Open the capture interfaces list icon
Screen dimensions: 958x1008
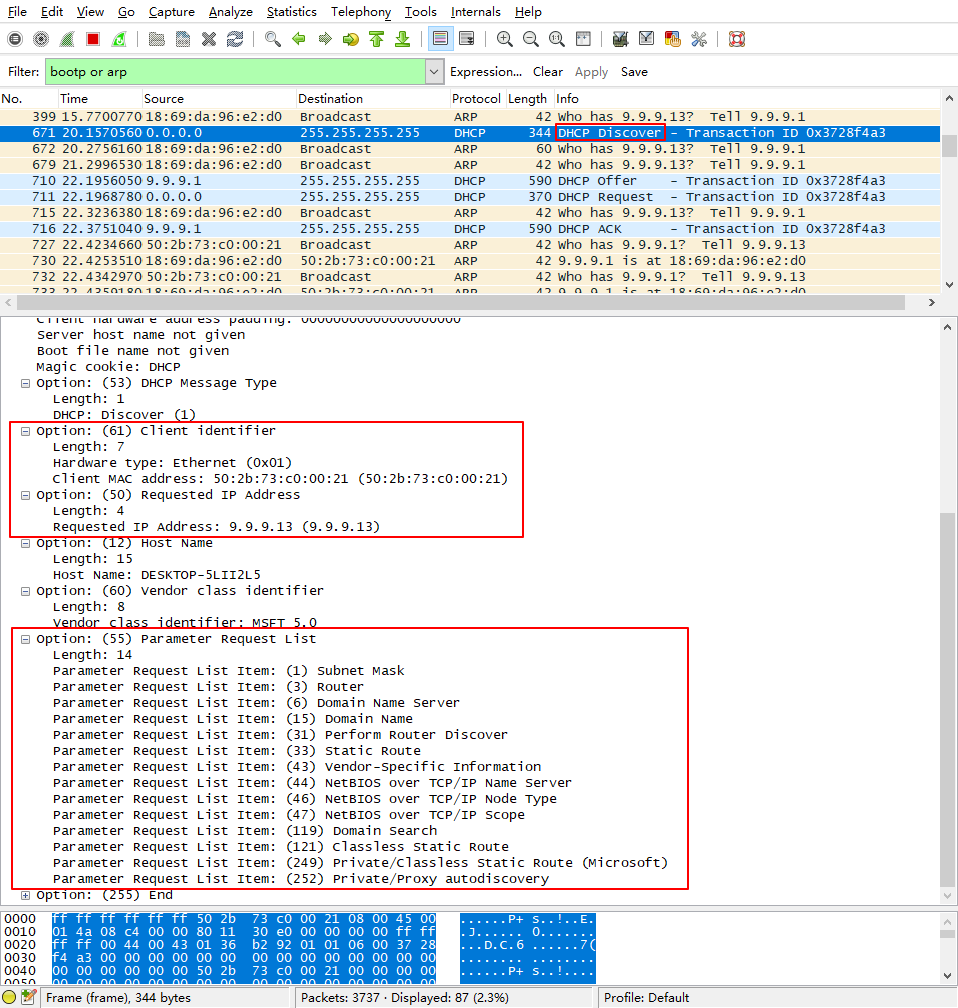coord(15,39)
